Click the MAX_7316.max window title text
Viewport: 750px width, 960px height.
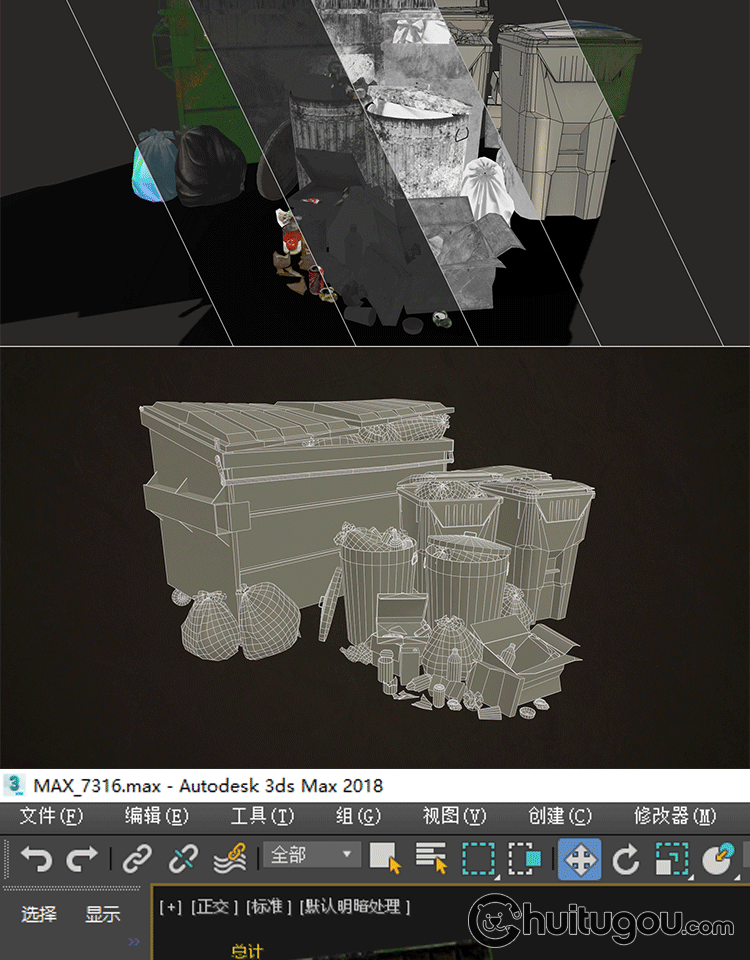(208, 786)
